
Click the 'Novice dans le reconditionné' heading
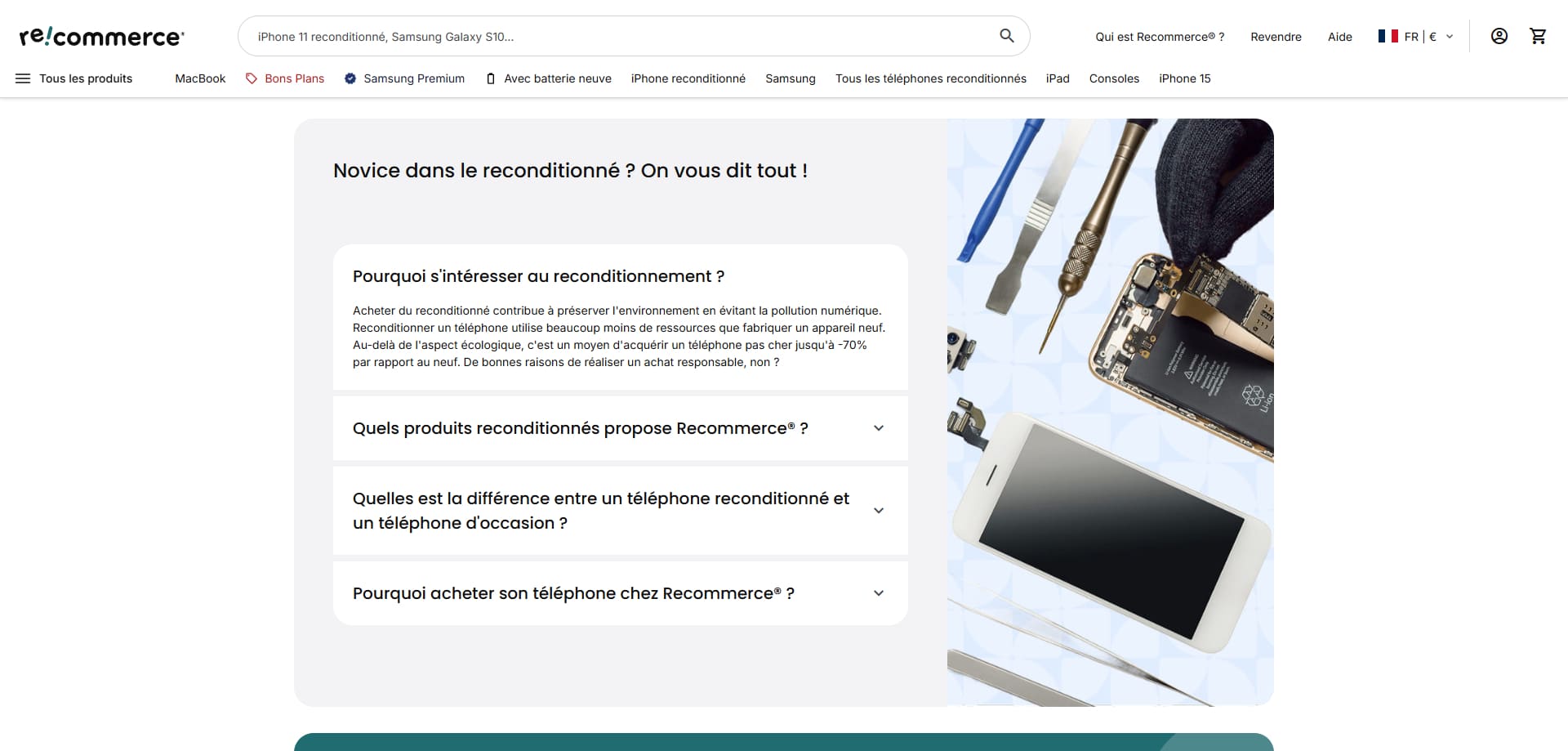pos(570,171)
